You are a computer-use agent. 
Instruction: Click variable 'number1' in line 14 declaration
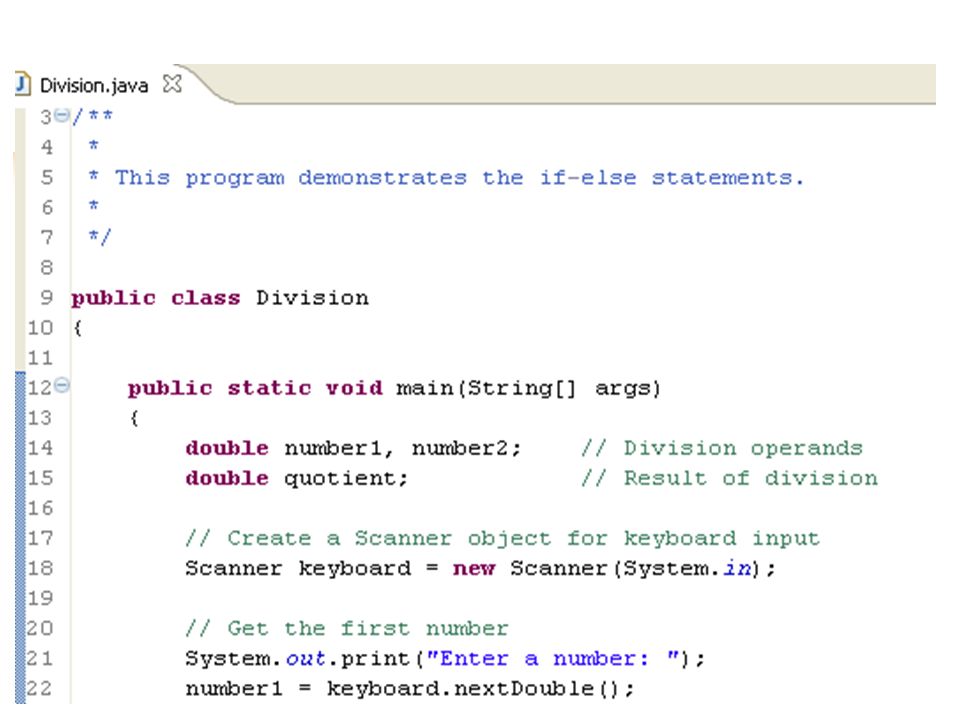click(x=333, y=448)
